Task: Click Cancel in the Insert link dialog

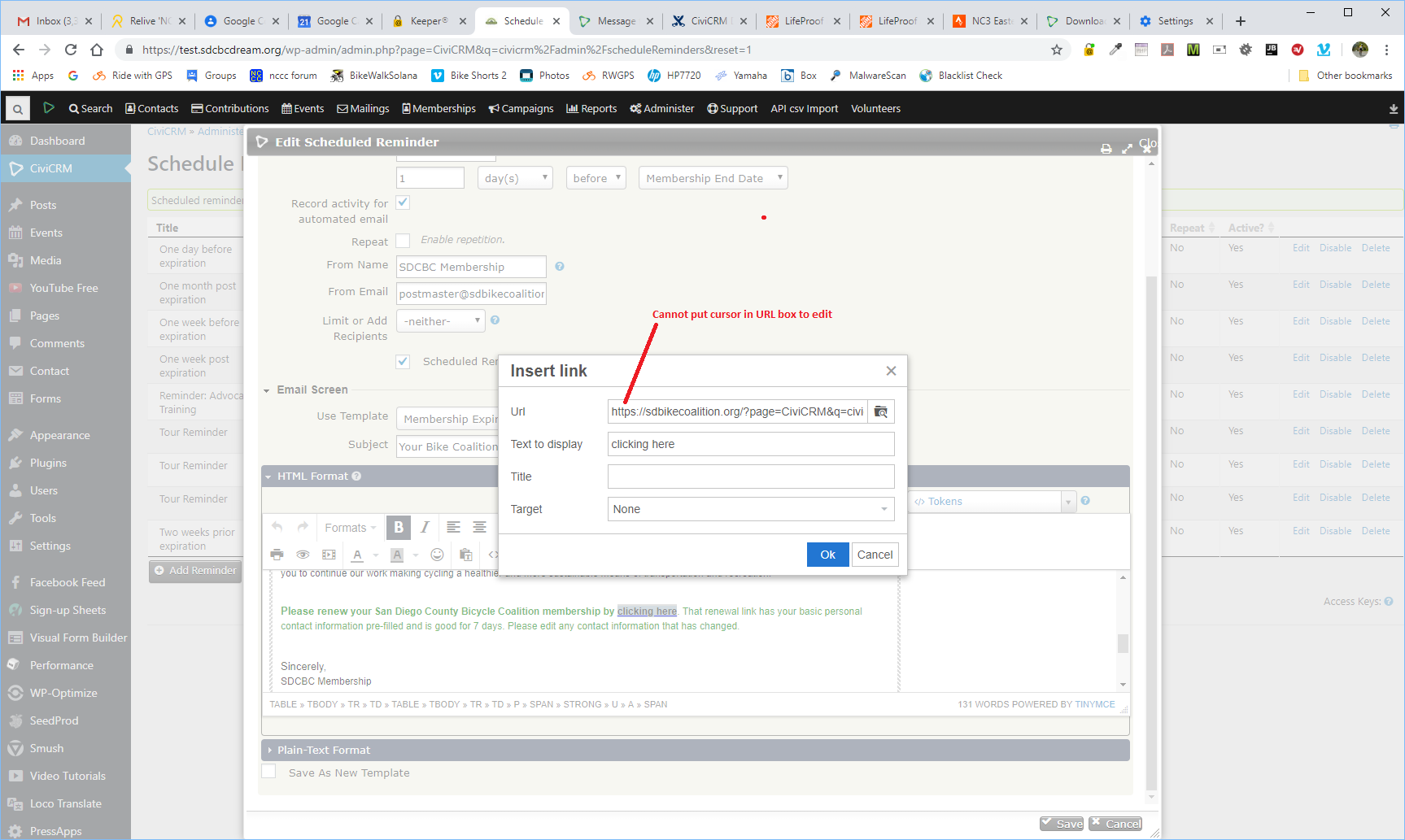Action: [875, 555]
